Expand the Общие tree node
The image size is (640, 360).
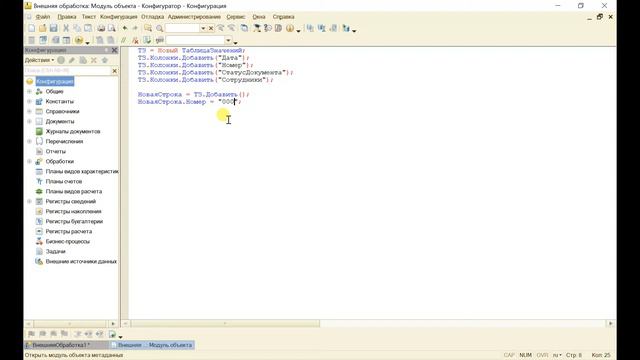click(x=29, y=91)
